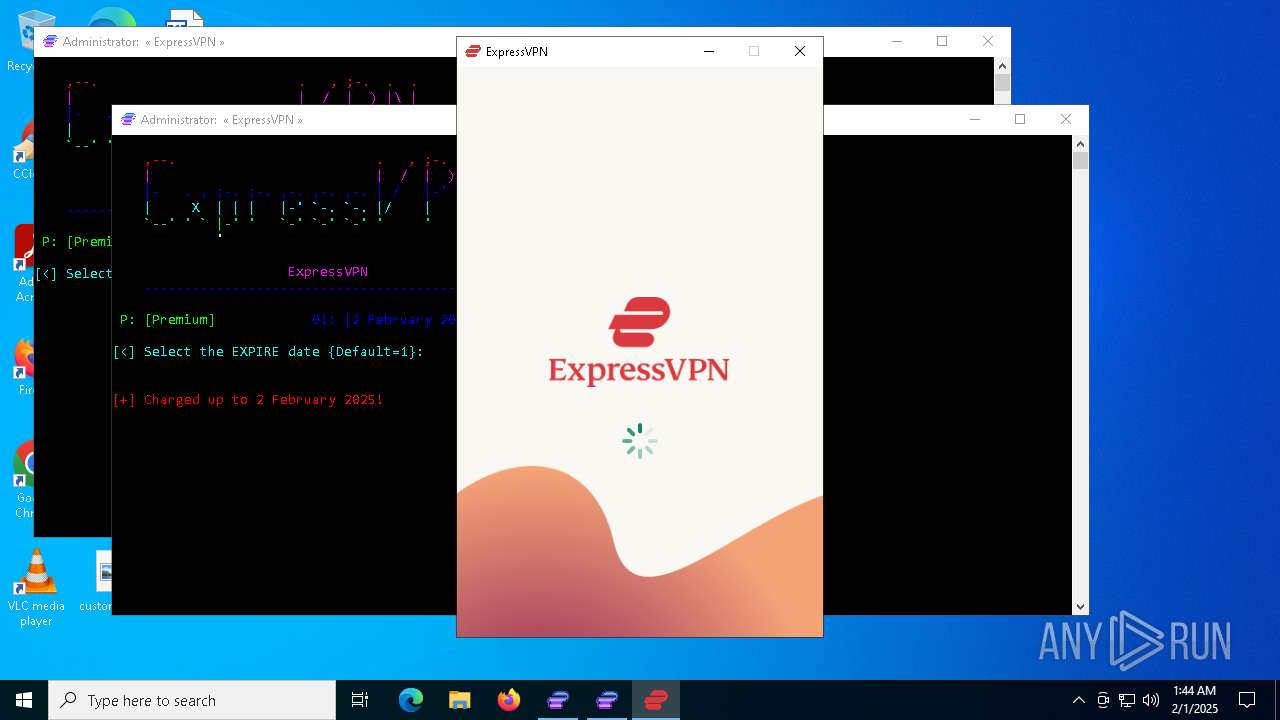
Task: Click the Adobe Acrobat desktop shortcut
Action: click(24, 264)
